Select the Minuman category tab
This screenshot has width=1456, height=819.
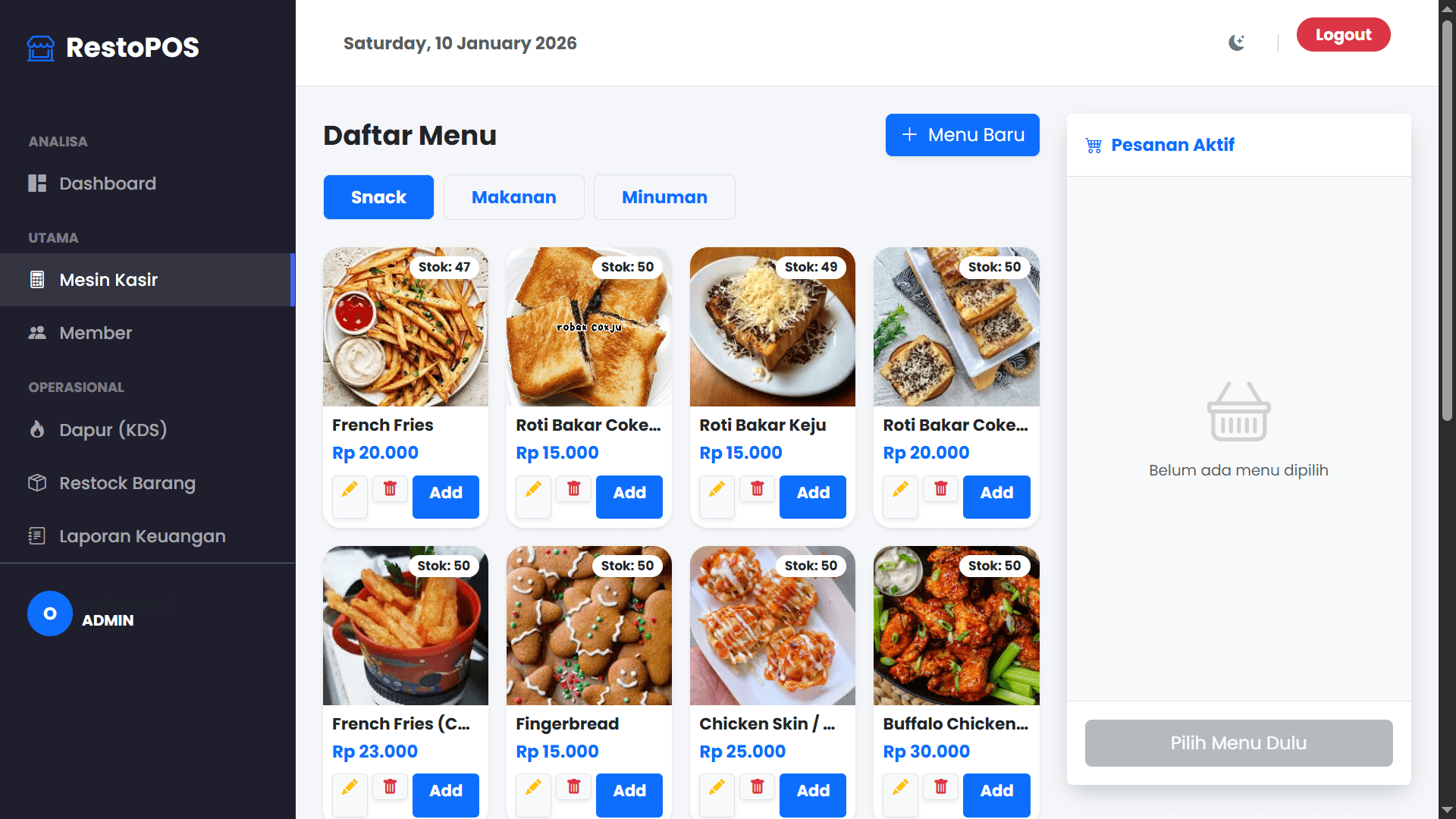pos(664,197)
